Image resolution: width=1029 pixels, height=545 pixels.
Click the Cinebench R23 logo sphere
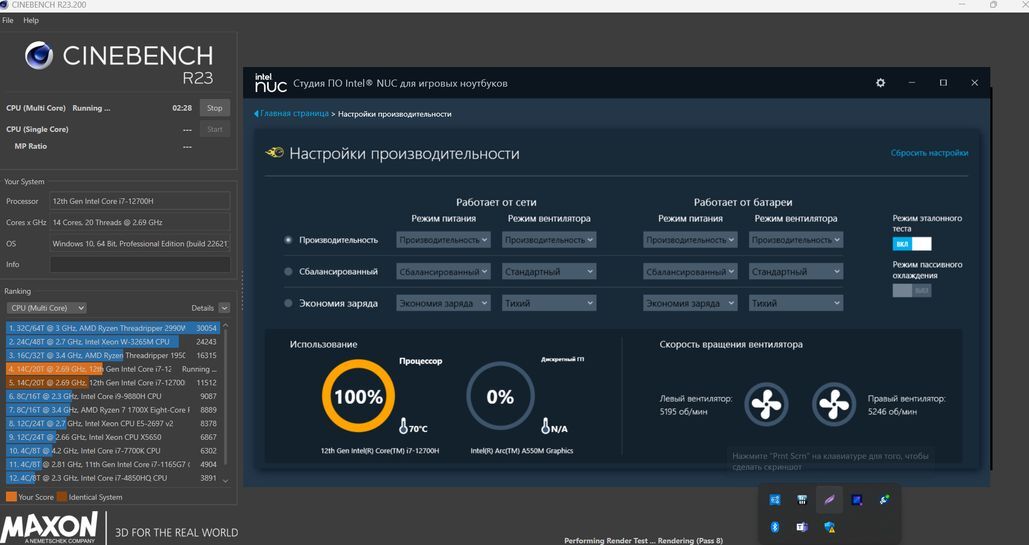[x=39, y=56]
